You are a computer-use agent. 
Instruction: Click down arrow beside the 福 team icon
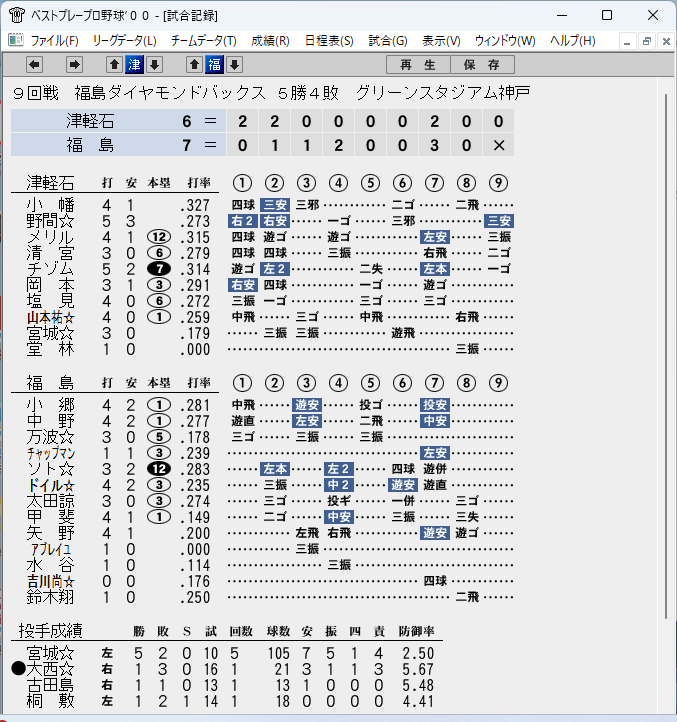click(234, 65)
